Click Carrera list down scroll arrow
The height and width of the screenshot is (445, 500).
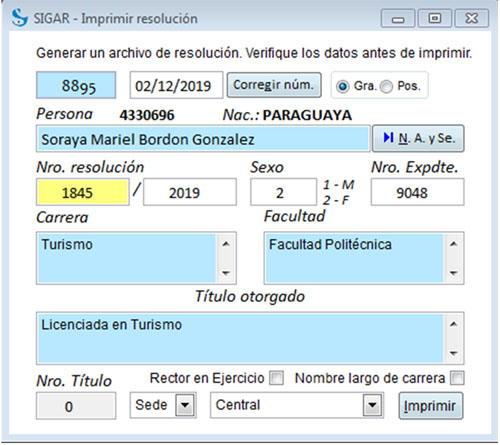226,273
